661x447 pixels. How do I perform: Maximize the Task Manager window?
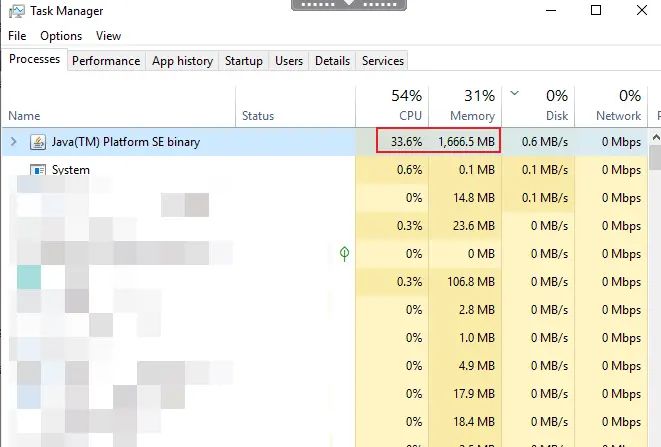click(x=596, y=11)
